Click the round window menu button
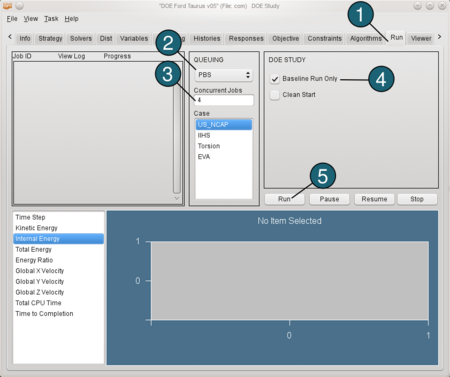Image resolution: width=450 pixels, height=377 pixels. 20,6
